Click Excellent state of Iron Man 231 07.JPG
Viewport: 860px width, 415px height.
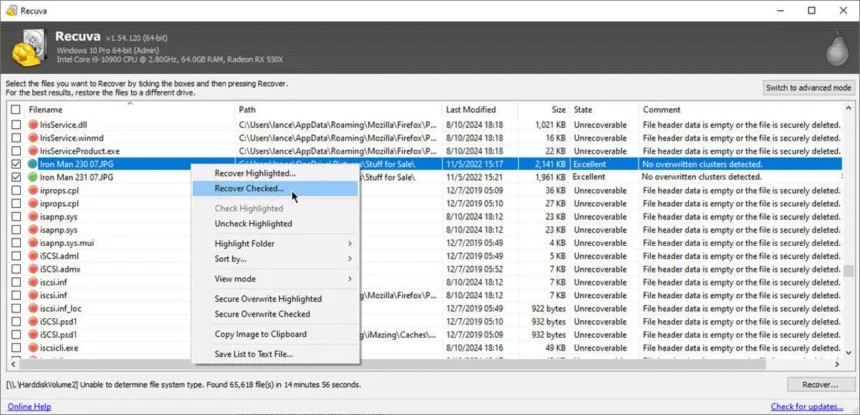(589, 177)
